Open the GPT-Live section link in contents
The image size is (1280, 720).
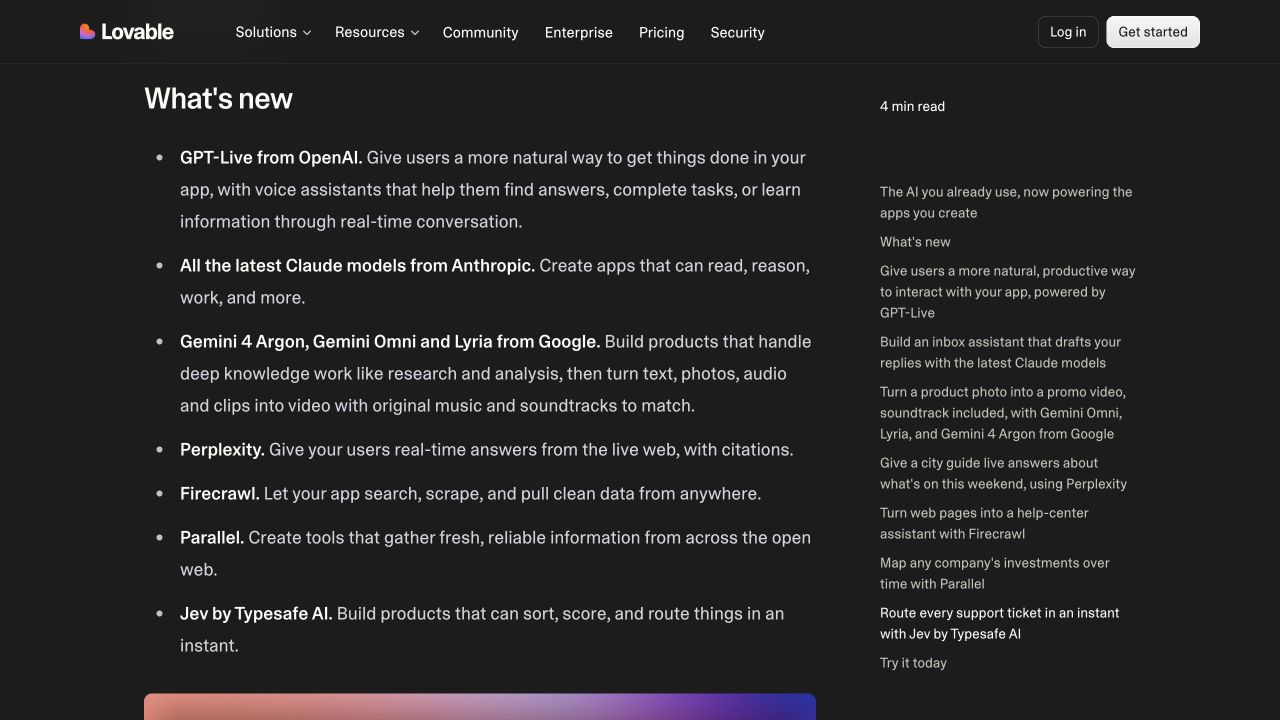(x=1007, y=292)
